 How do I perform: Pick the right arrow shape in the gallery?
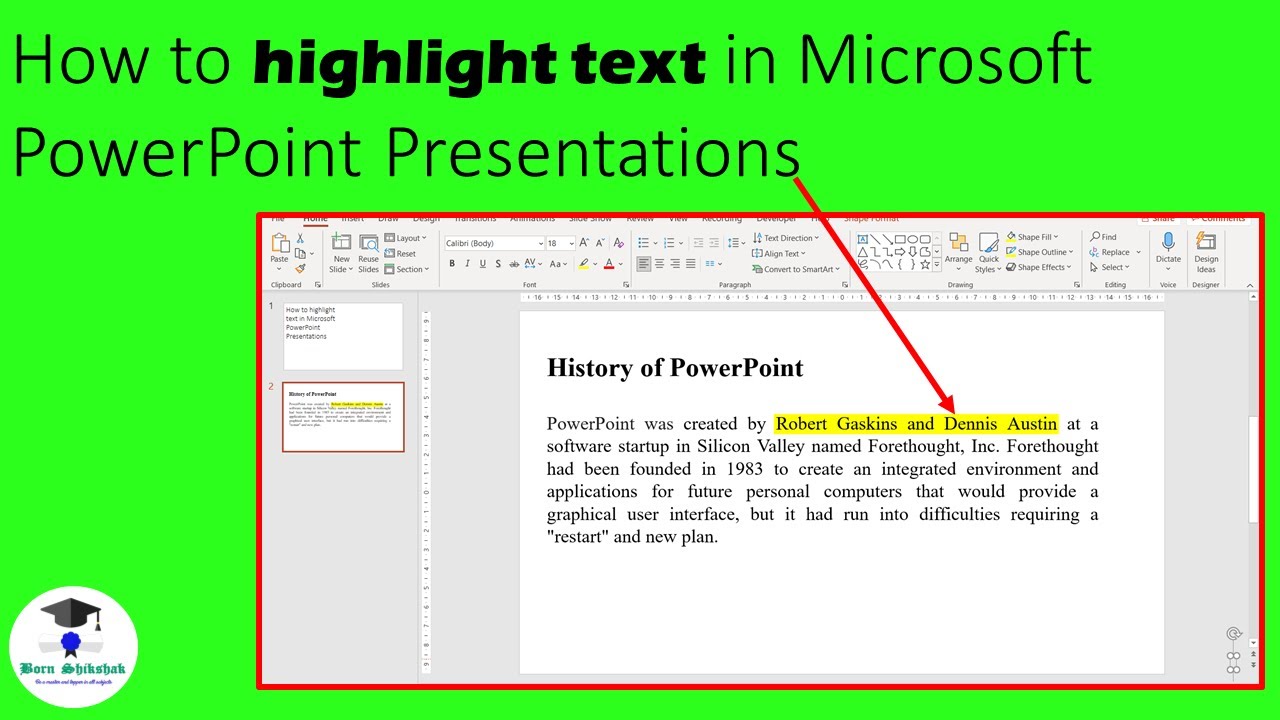click(900, 252)
